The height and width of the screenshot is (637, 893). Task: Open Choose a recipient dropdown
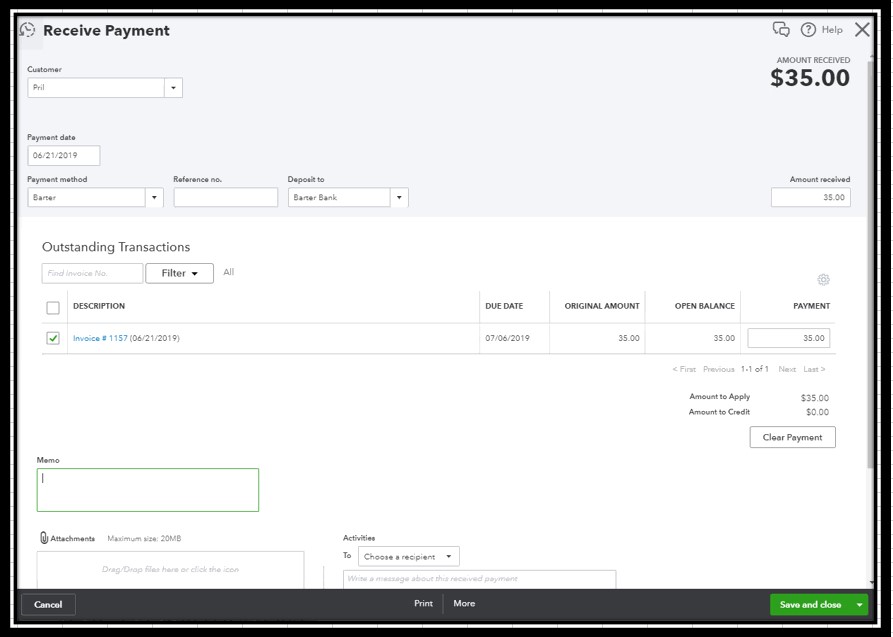point(408,557)
